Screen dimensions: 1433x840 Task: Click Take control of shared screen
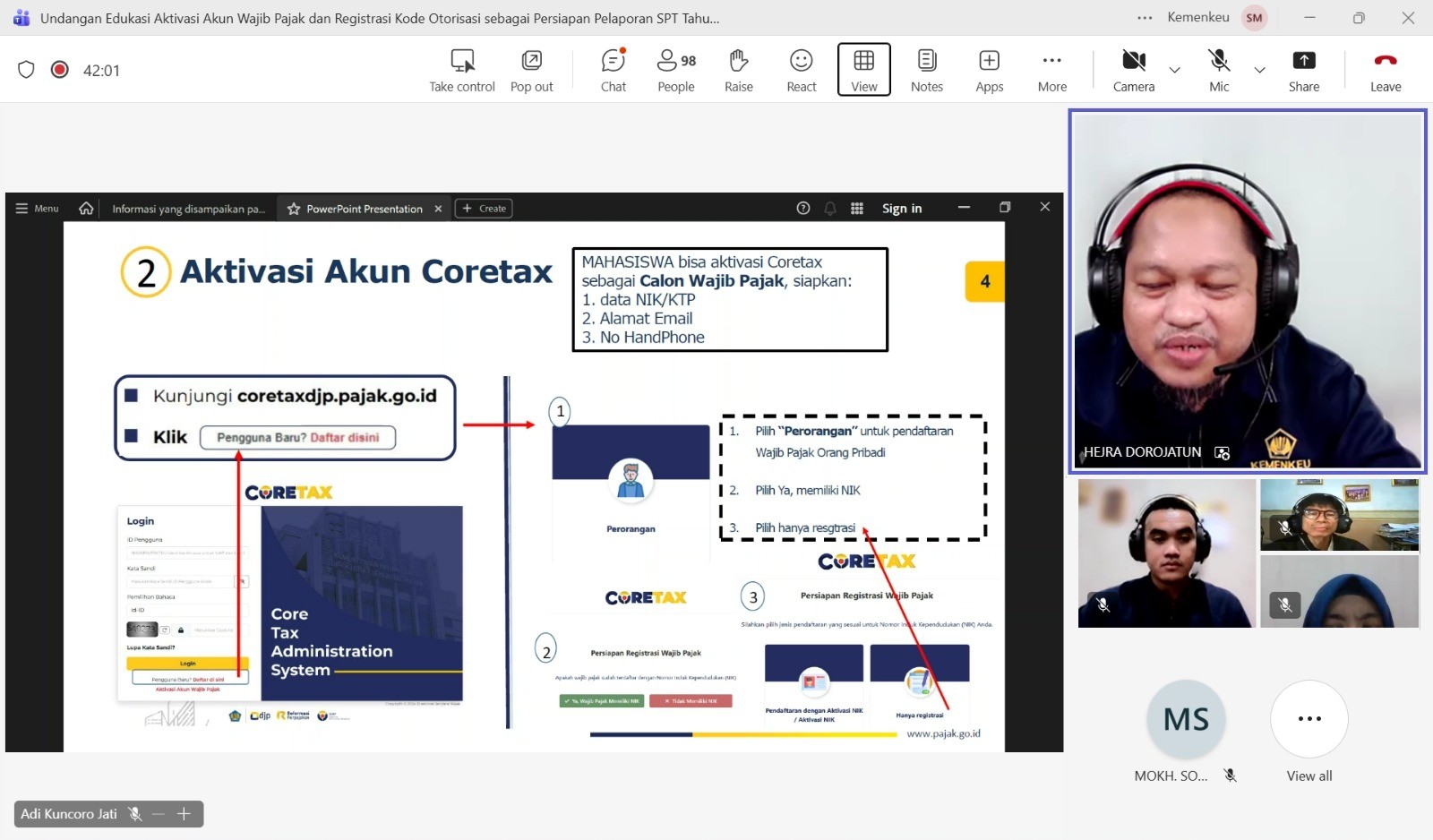pyautogui.click(x=461, y=70)
